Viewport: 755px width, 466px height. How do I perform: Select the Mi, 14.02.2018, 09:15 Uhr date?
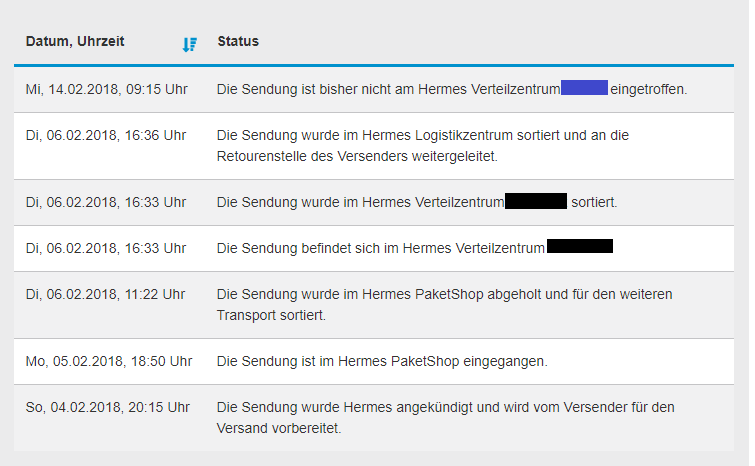[106, 90]
